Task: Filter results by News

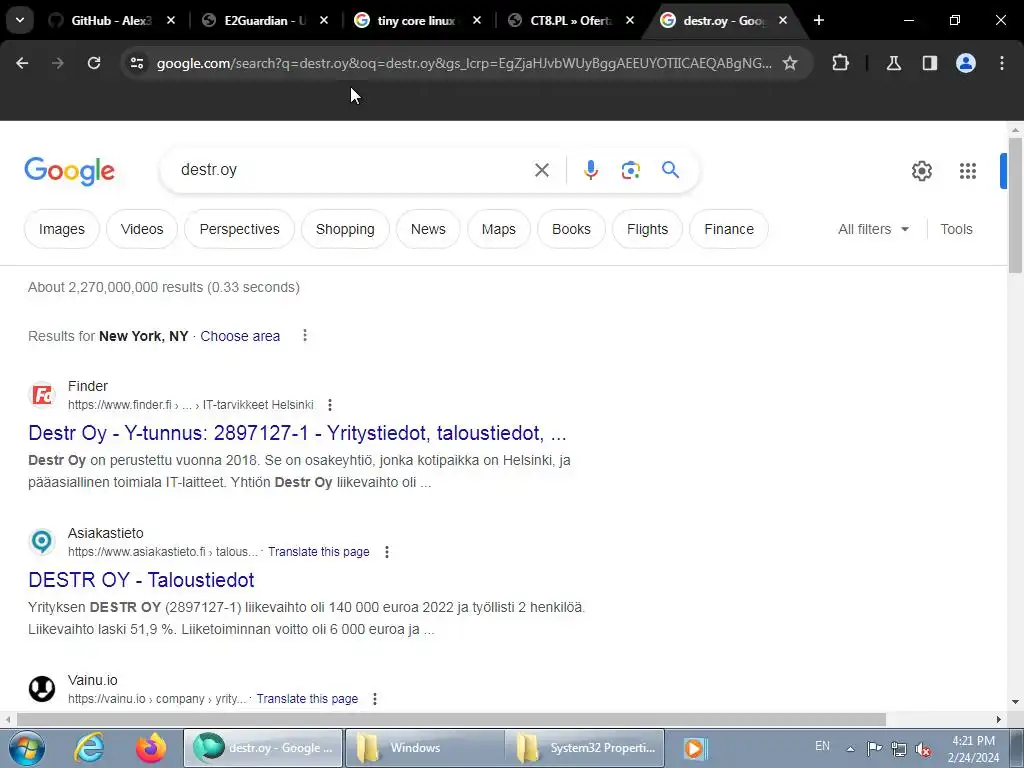Action: point(428,229)
